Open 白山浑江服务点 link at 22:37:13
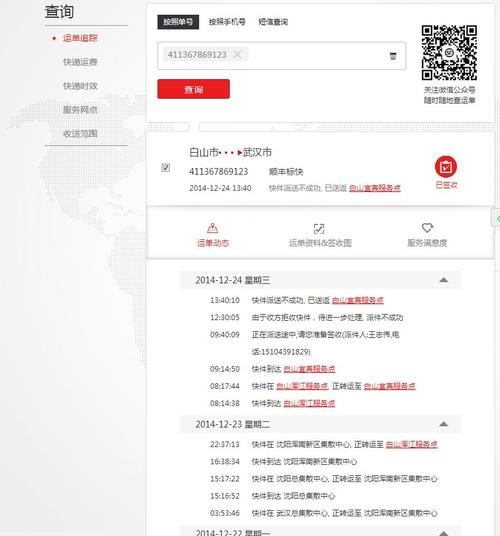The width and height of the screenshot is (500, 536). point(411,444)
